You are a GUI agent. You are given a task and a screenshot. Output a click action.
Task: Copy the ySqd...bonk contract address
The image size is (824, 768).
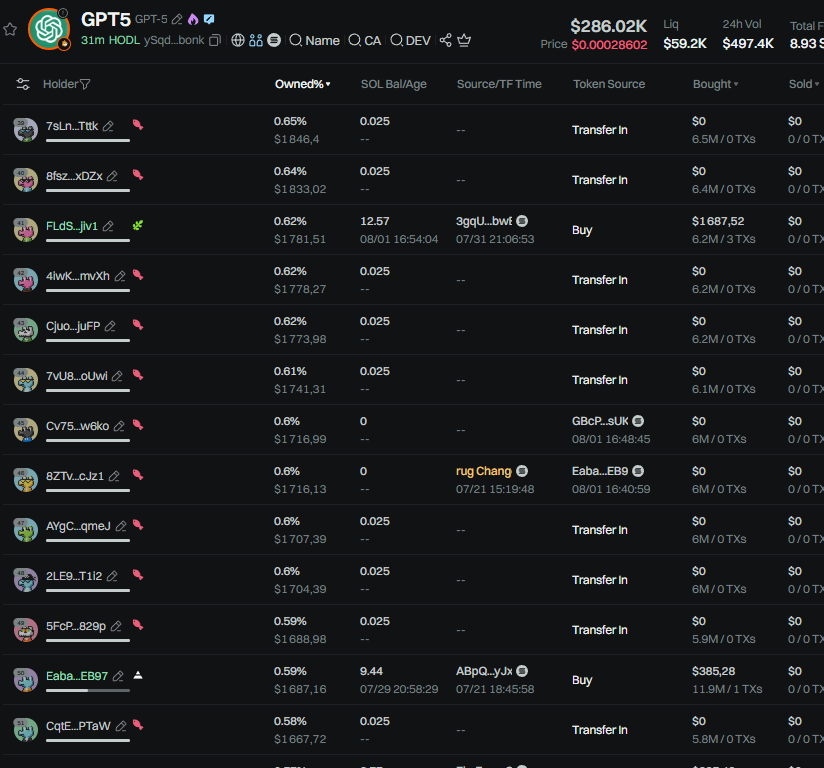tap(214, 40)
